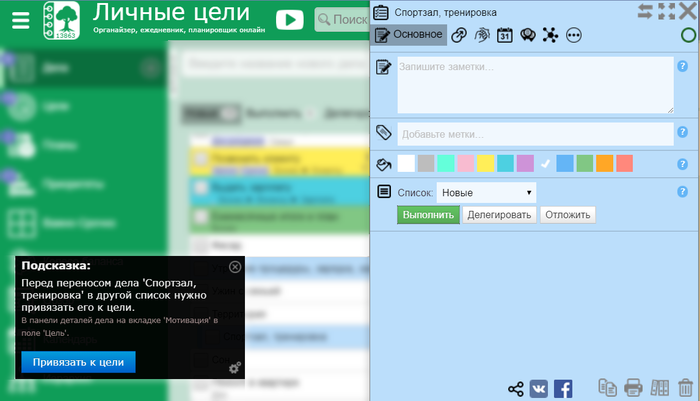Open the network connections tab
The height and width of the screenshot is (401, 700).
[x=550, y=35]
